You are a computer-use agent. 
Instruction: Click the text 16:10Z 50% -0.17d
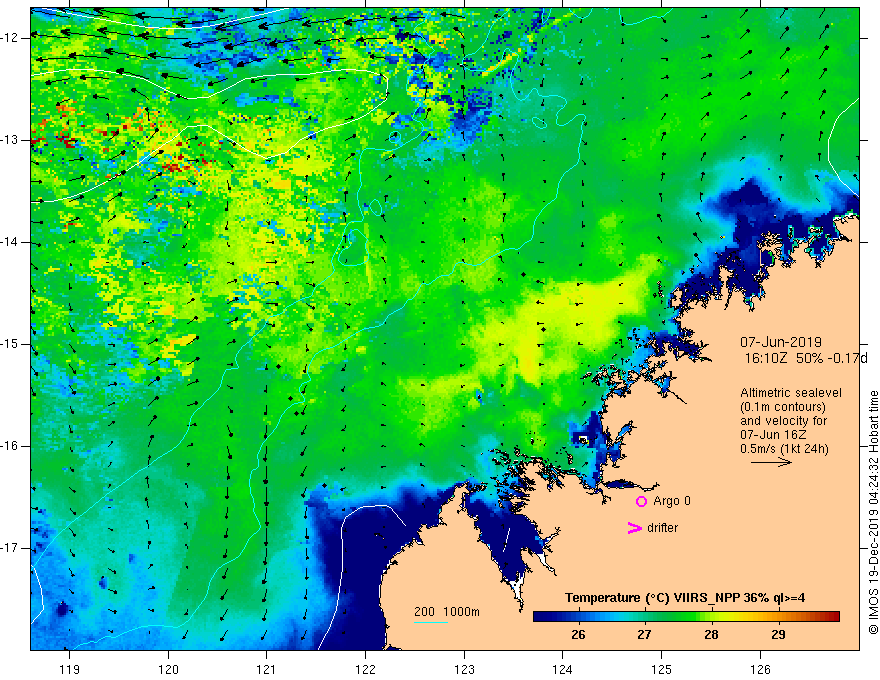click(x=806, y=359)
